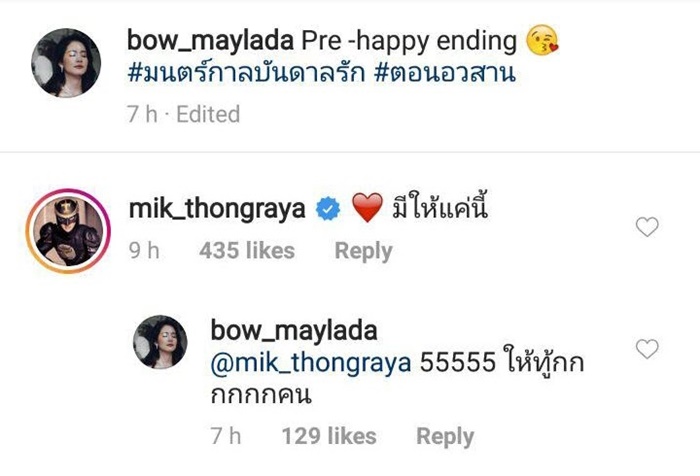Image resolution: width=700 pixels, height=476 pixels.
Task: Click the kissing face emoji in the caption
Action: [542, 41]
